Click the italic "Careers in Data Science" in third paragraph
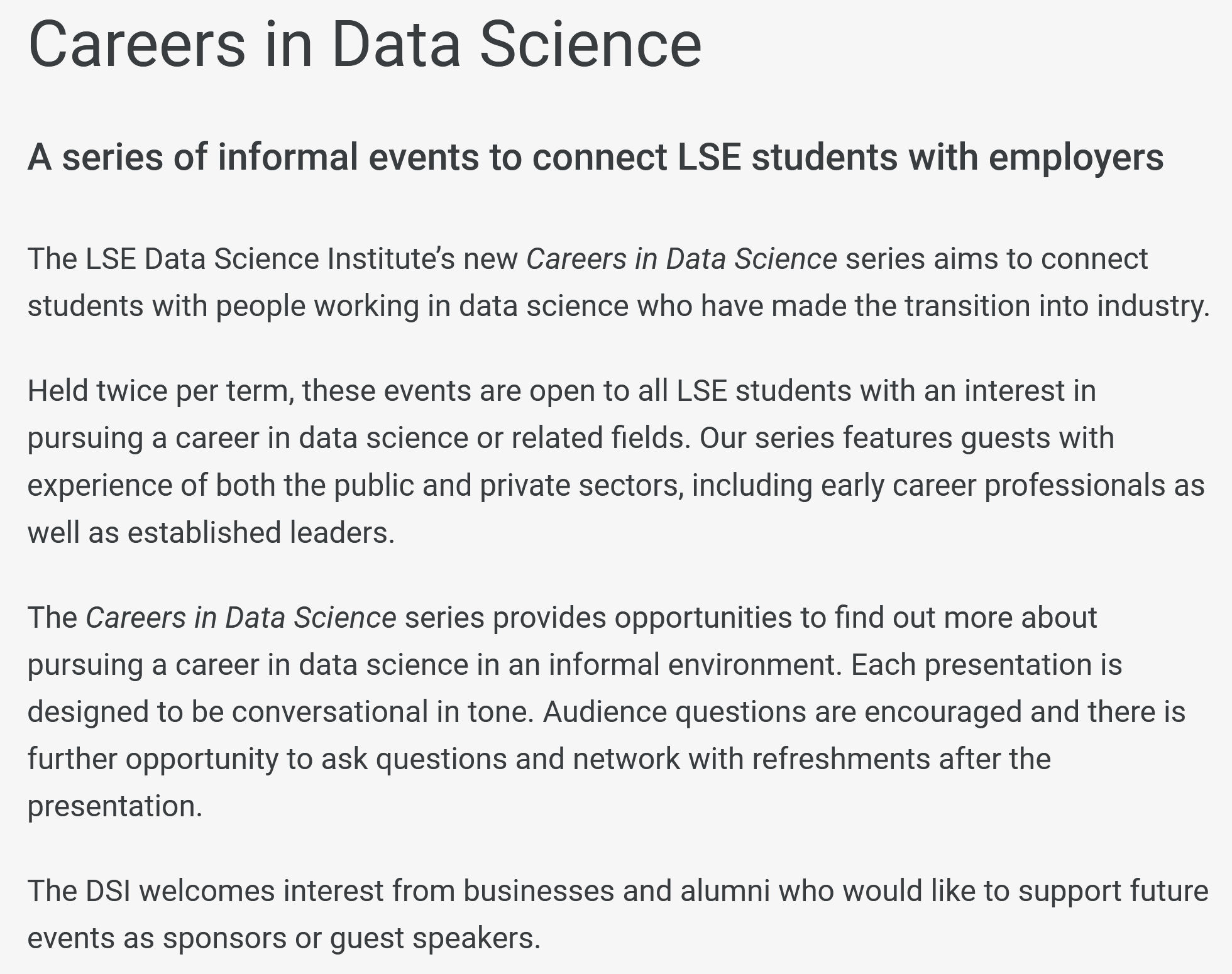The image size is (1232, 974). (x=241, y=618)
